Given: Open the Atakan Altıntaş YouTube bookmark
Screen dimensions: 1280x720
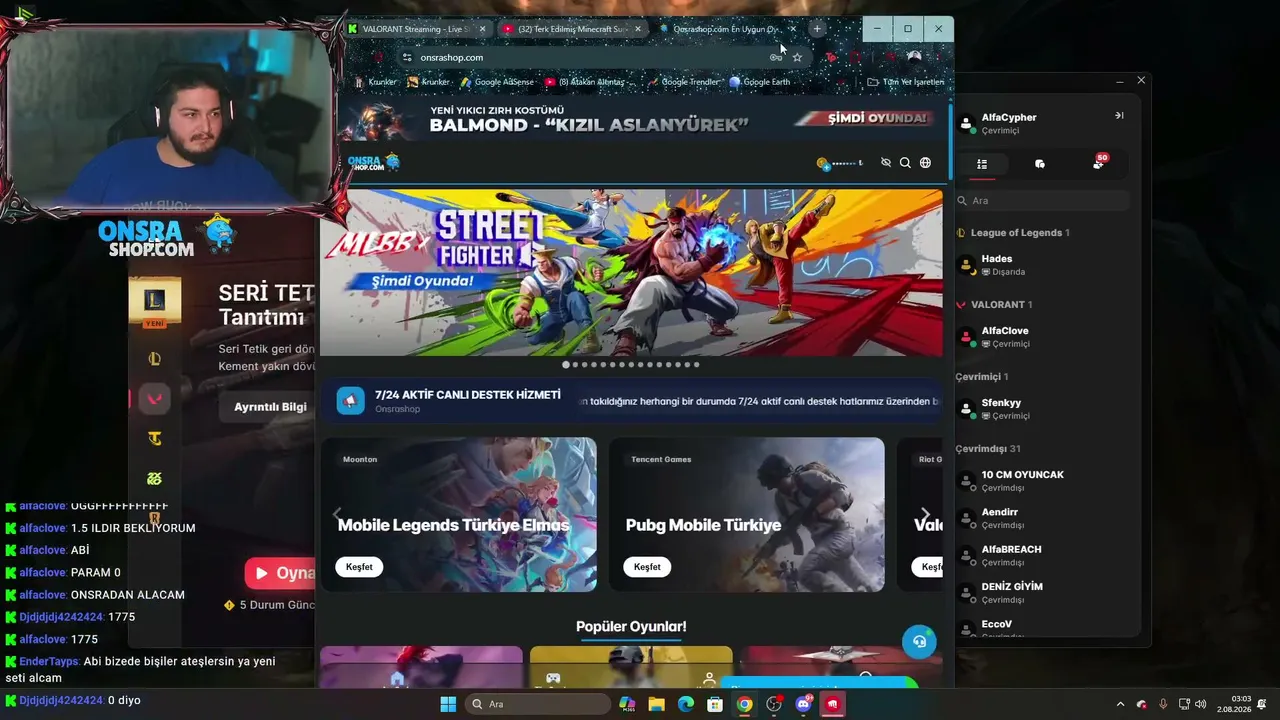Looking at the screenshot, I should 585,82.
